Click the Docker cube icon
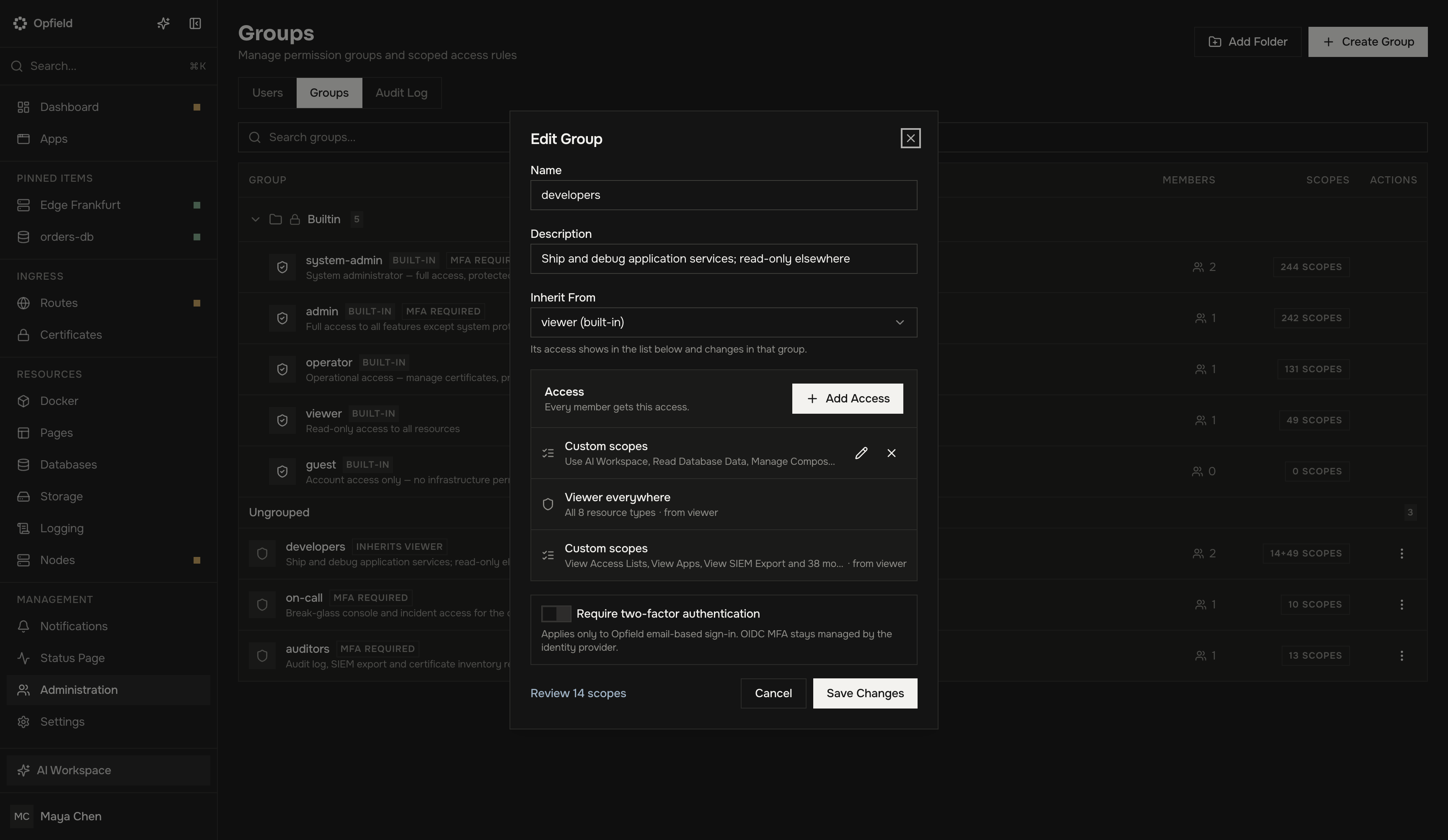The width and height of the screenshot is (1448, 840). click(23, 401)
